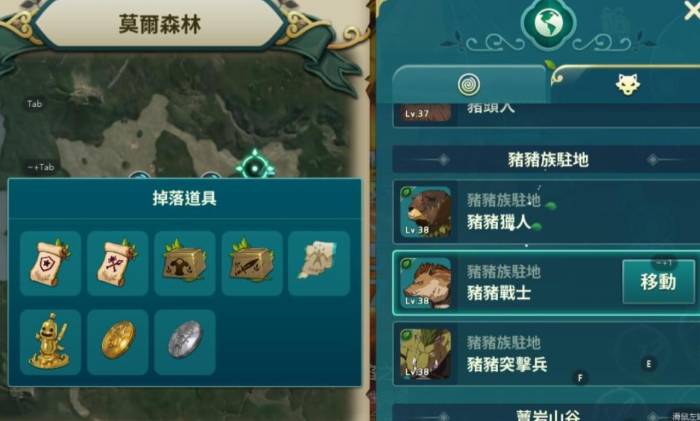This screenshot has width=700, height=421.
Task: Open the armor crate drop item
Action: point(185,263)
